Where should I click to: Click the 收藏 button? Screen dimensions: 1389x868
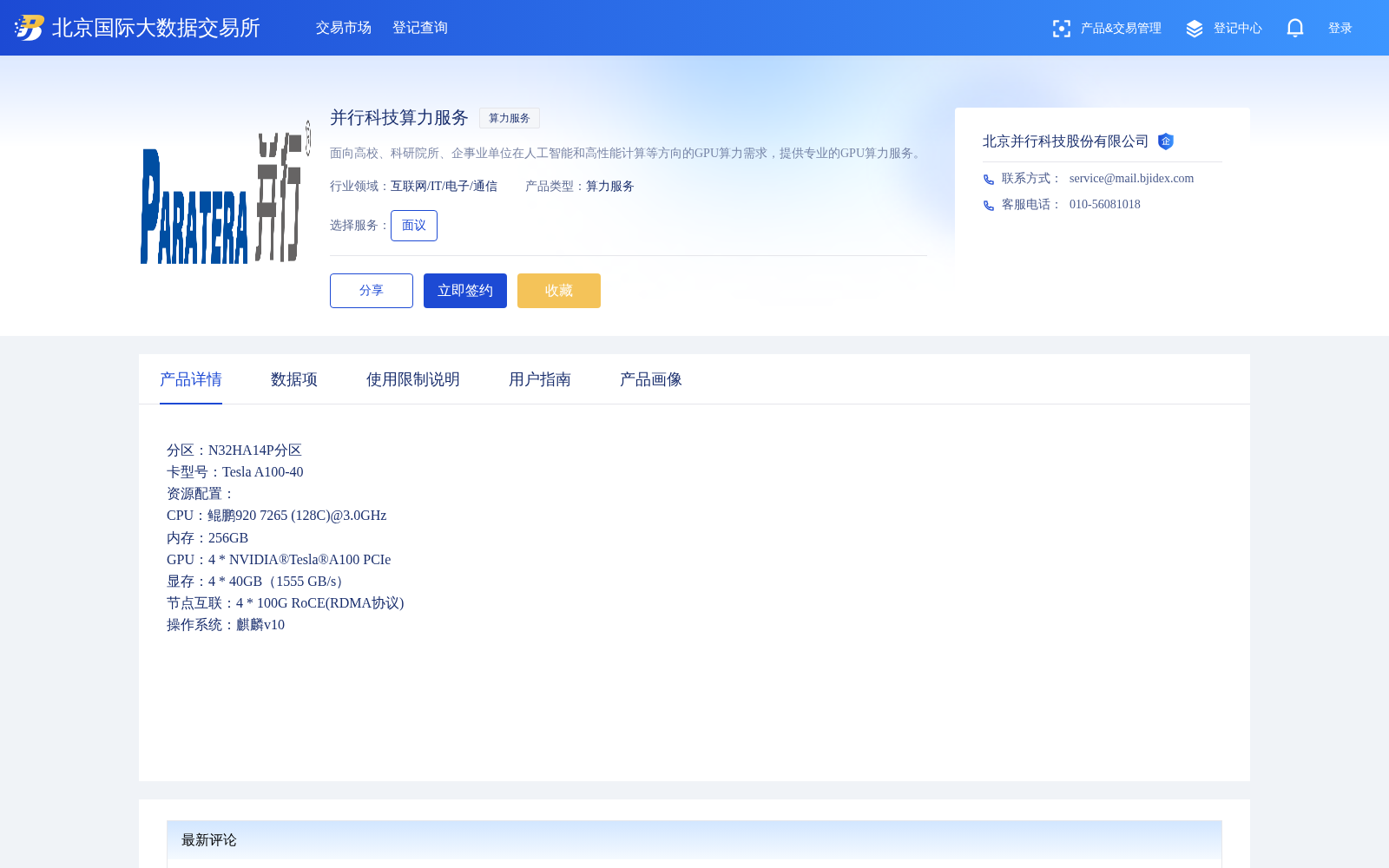point(559,291)
